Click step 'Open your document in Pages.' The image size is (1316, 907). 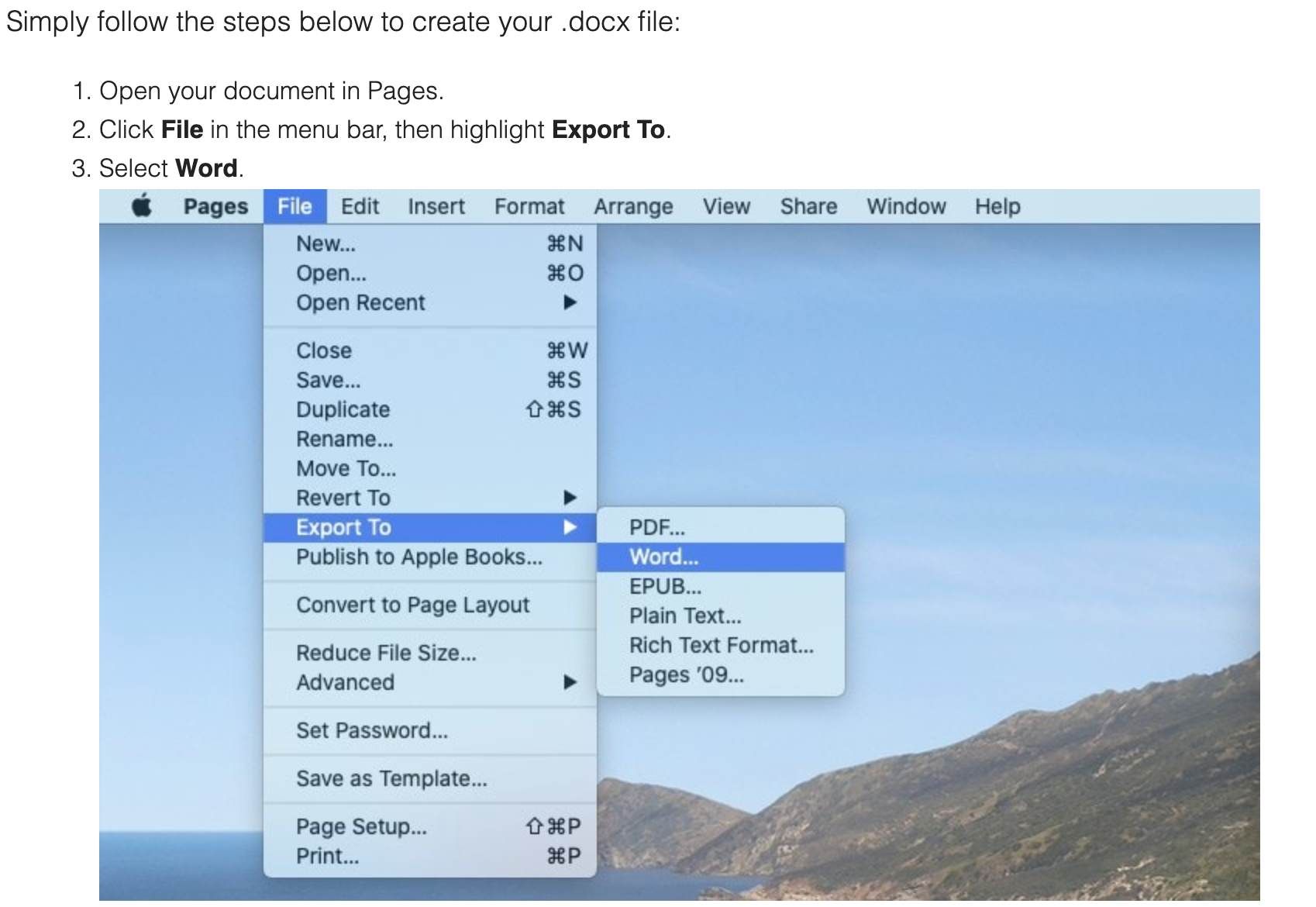271,91
